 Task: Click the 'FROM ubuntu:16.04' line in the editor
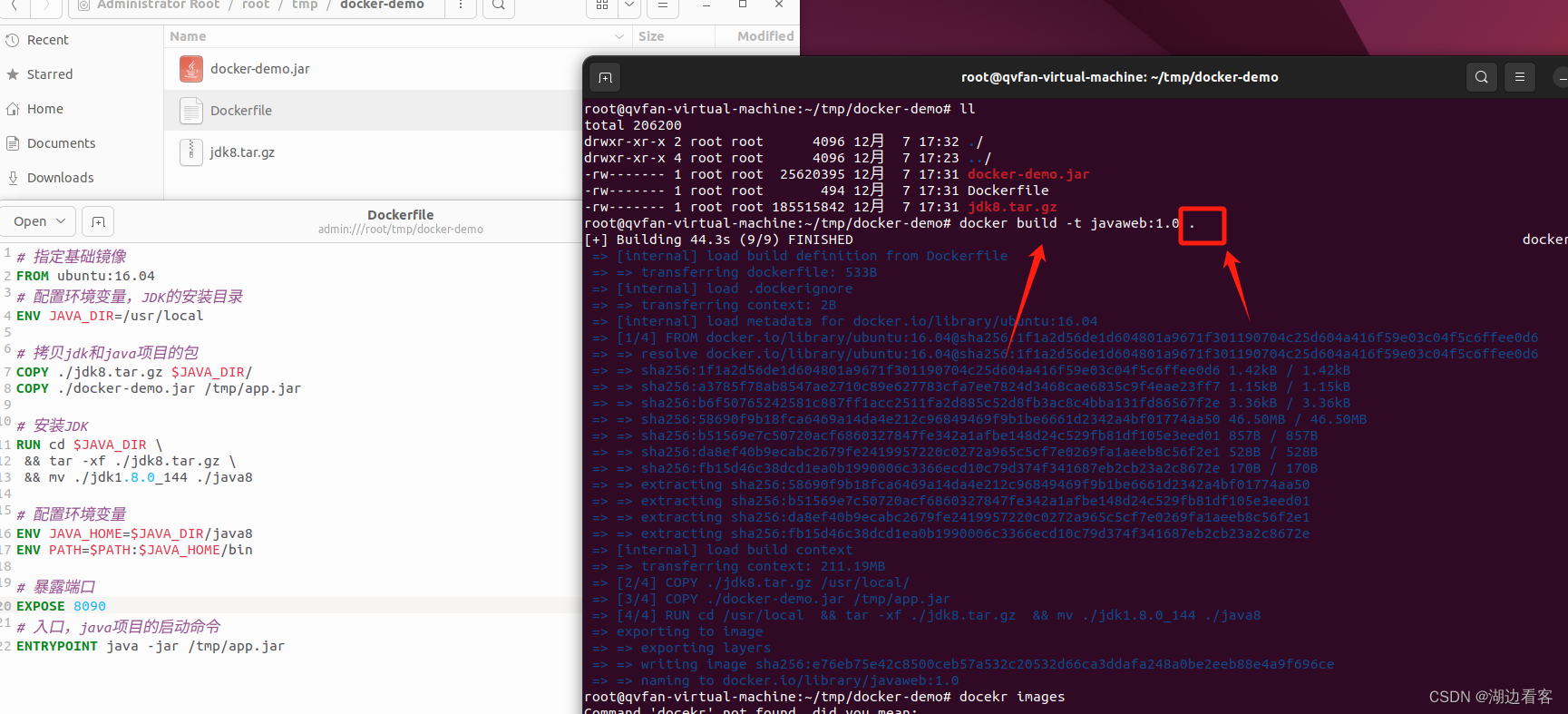[85, 276]
